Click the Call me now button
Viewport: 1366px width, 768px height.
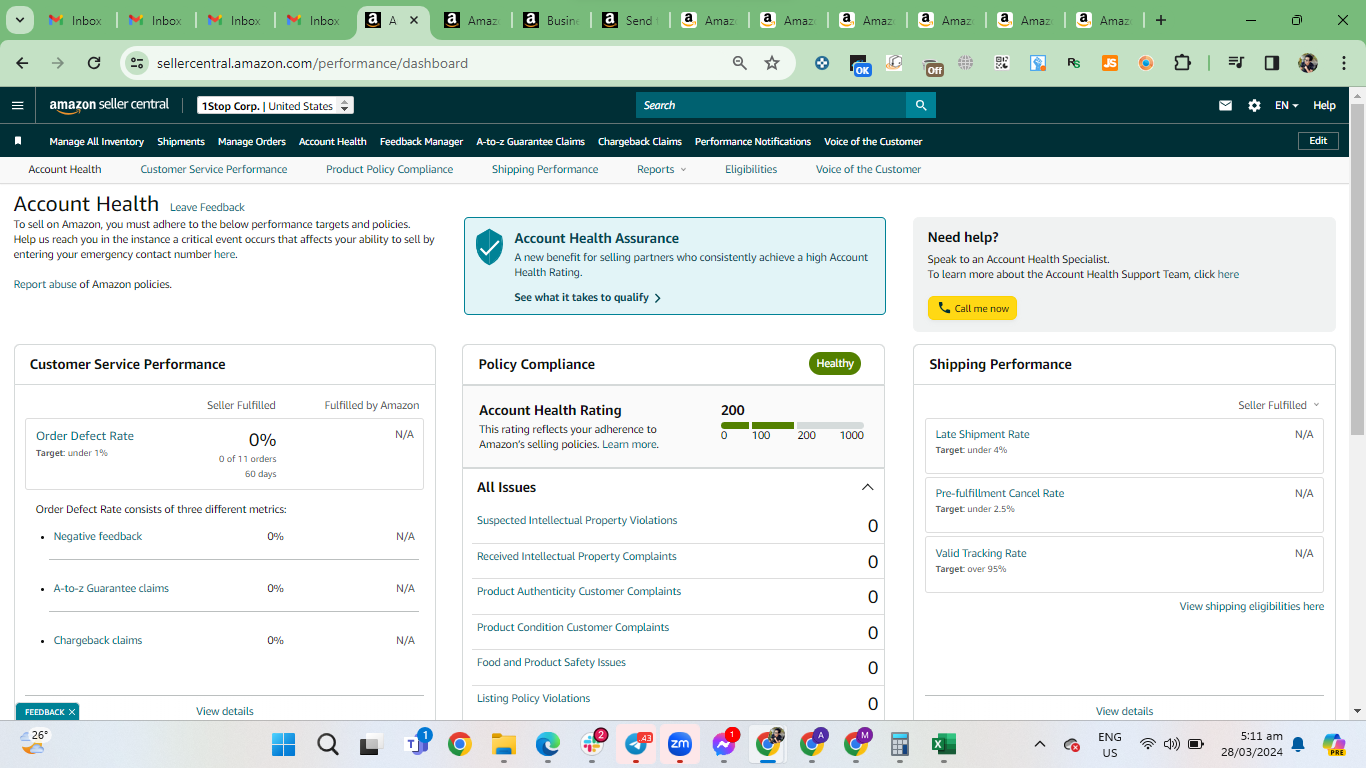click(x=972, y=308)
